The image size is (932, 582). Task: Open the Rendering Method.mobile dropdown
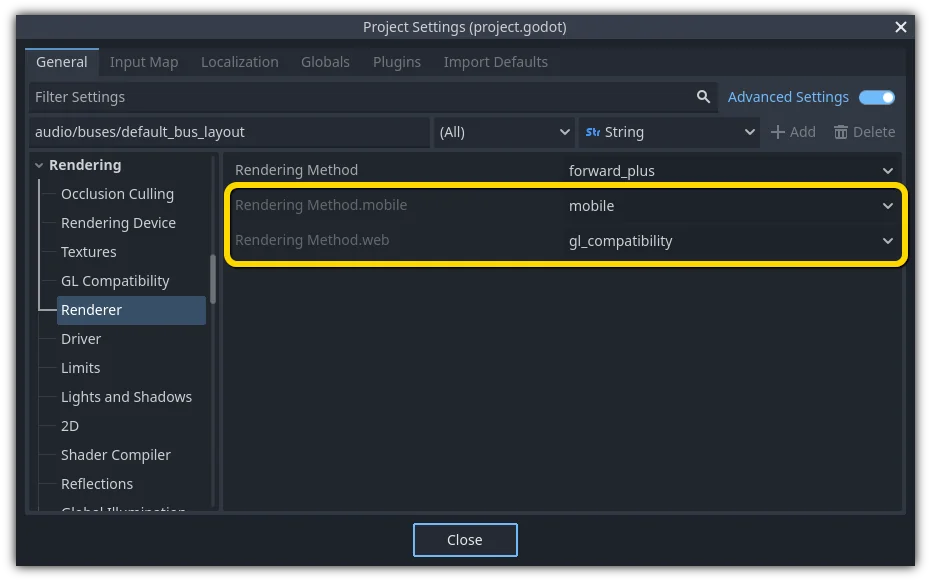point(731,206)
